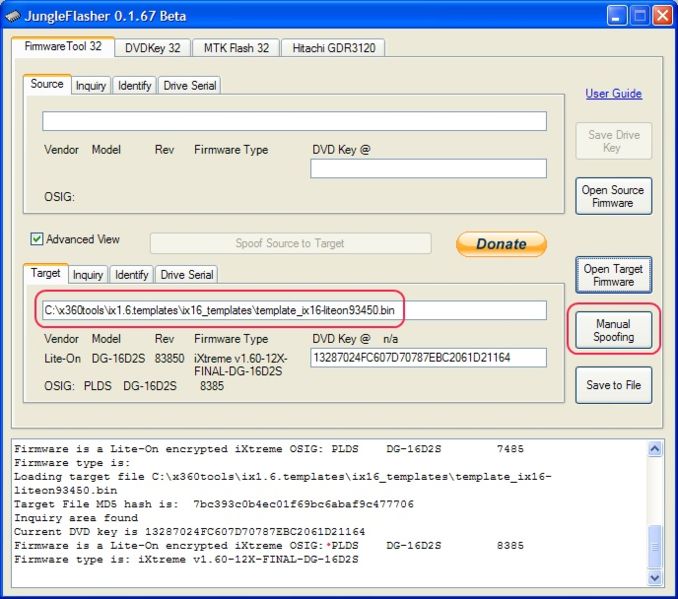678x599 pixels.
Task: Click the Manual Spoofing button
Action: (614, 330)
